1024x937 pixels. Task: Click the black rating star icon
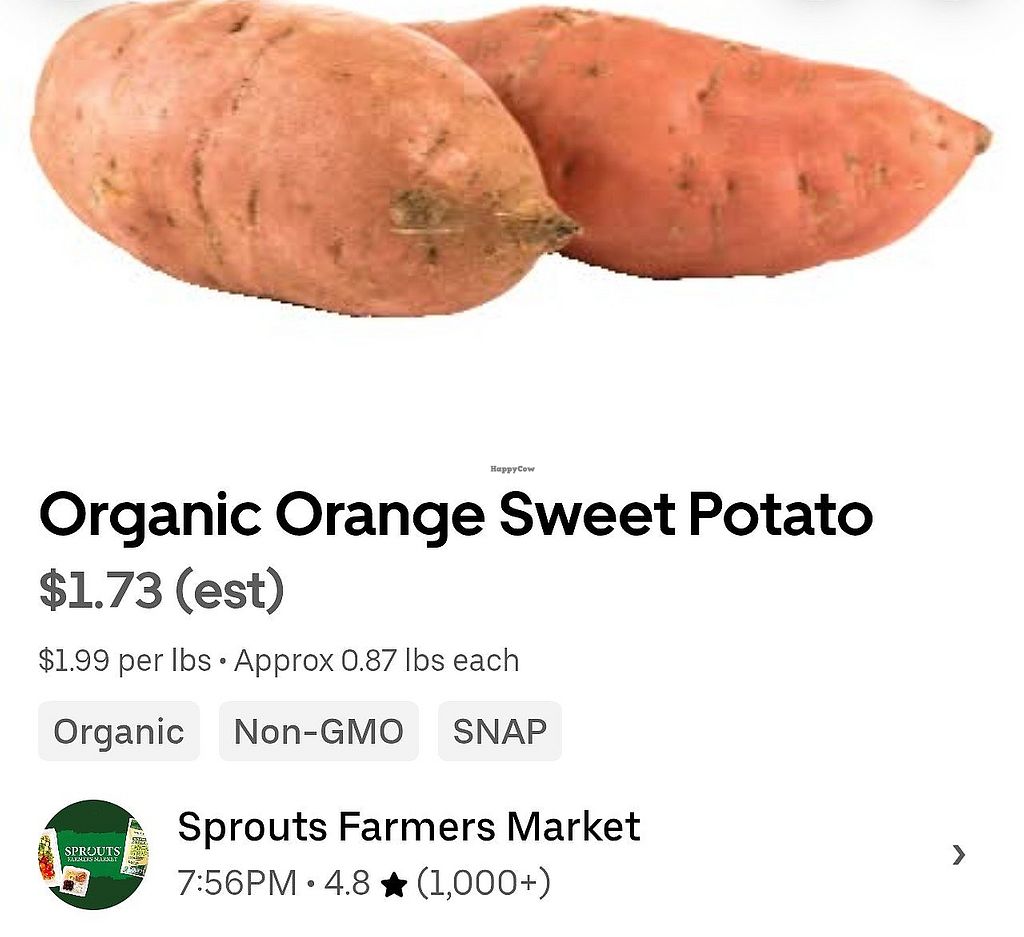[394, 885]
